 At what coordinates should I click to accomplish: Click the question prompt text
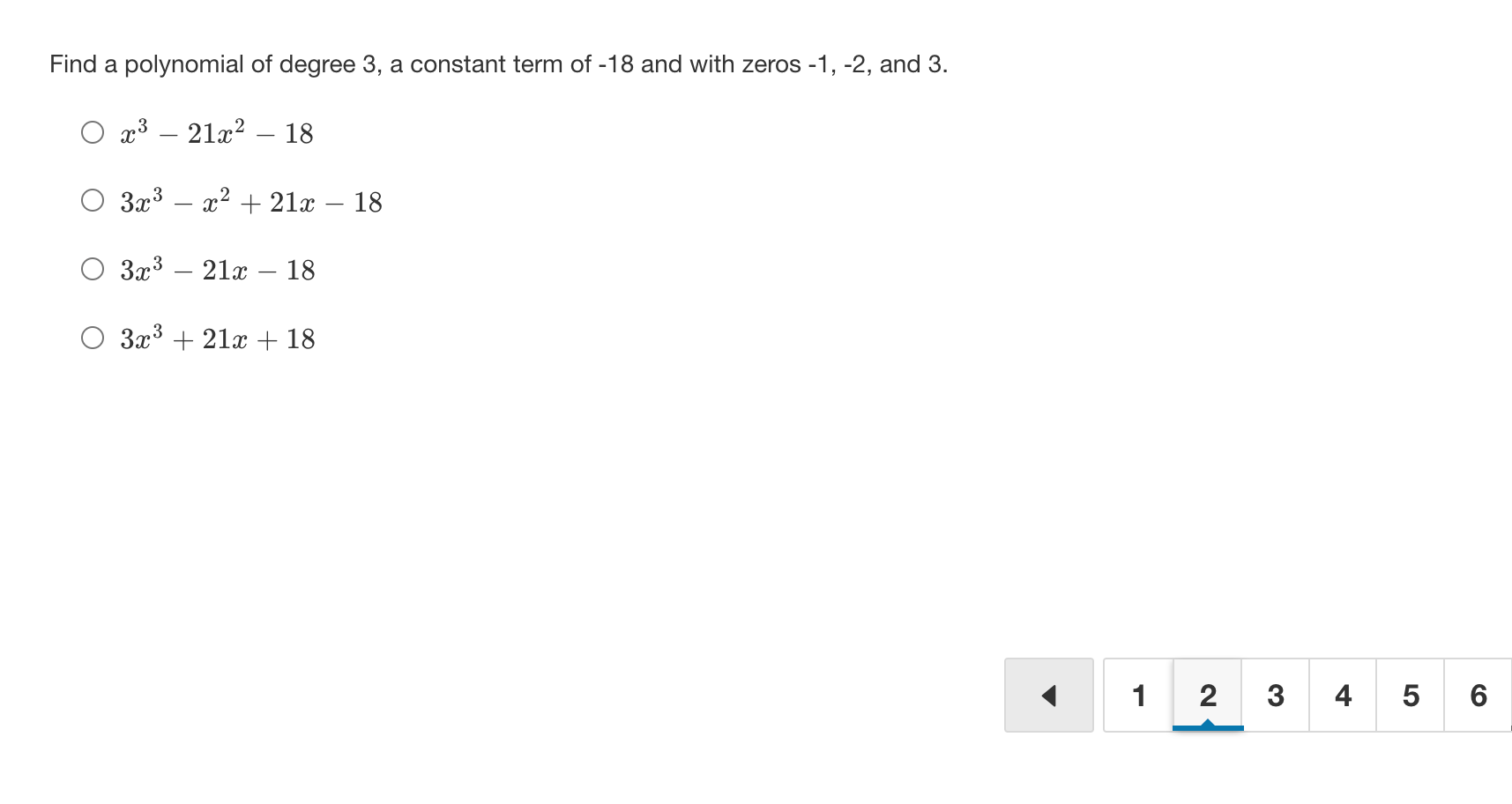coord(499,63)
